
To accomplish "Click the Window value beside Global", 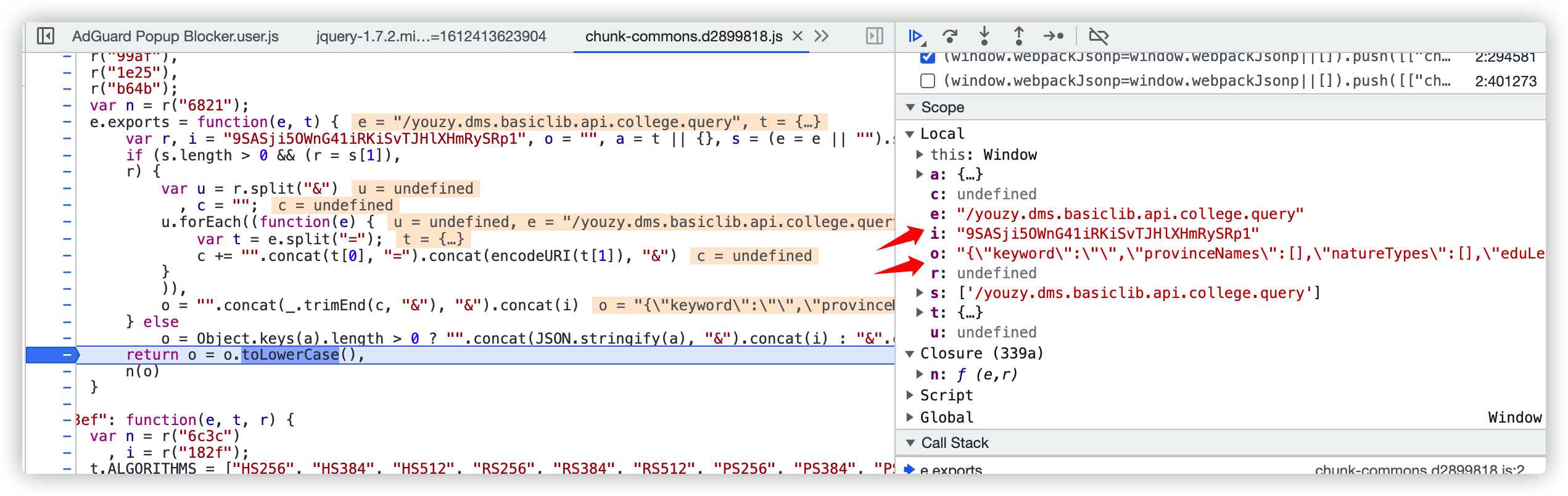I will click(x=1514, y=417).
